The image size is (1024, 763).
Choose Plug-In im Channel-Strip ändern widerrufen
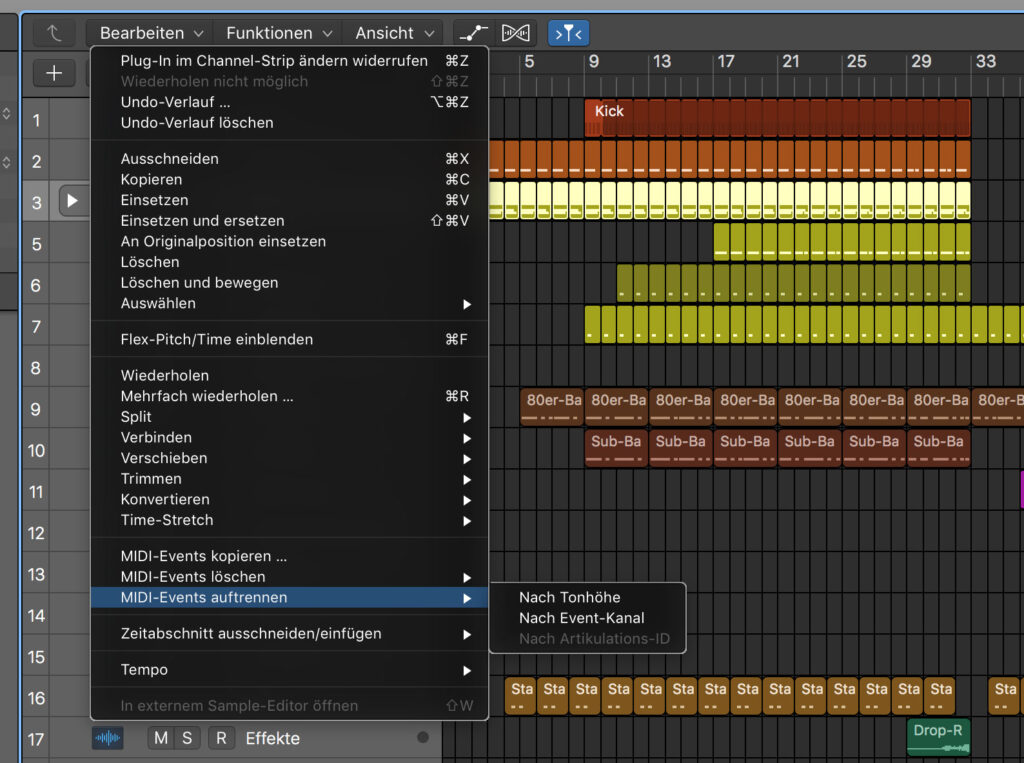pos(289,61)
